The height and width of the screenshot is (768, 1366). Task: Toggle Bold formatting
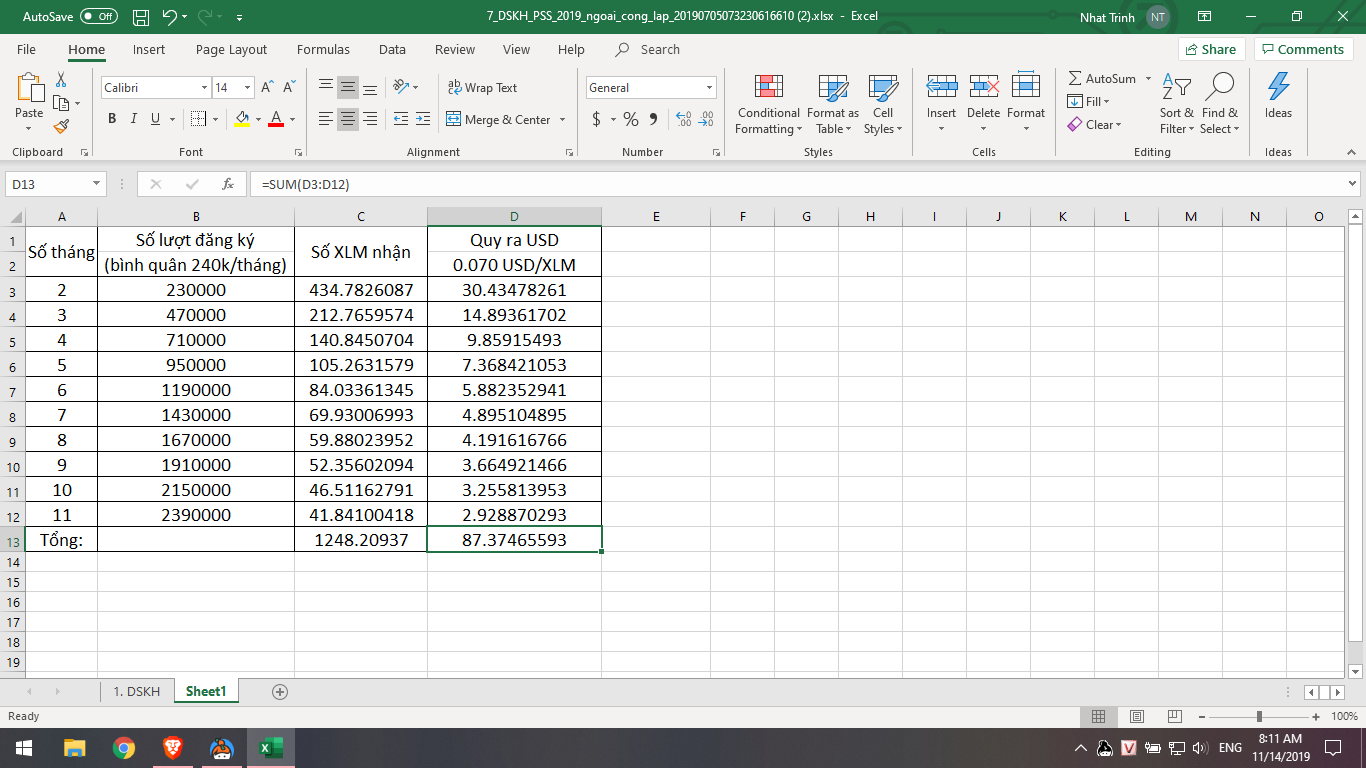click(x=112, y=119)
